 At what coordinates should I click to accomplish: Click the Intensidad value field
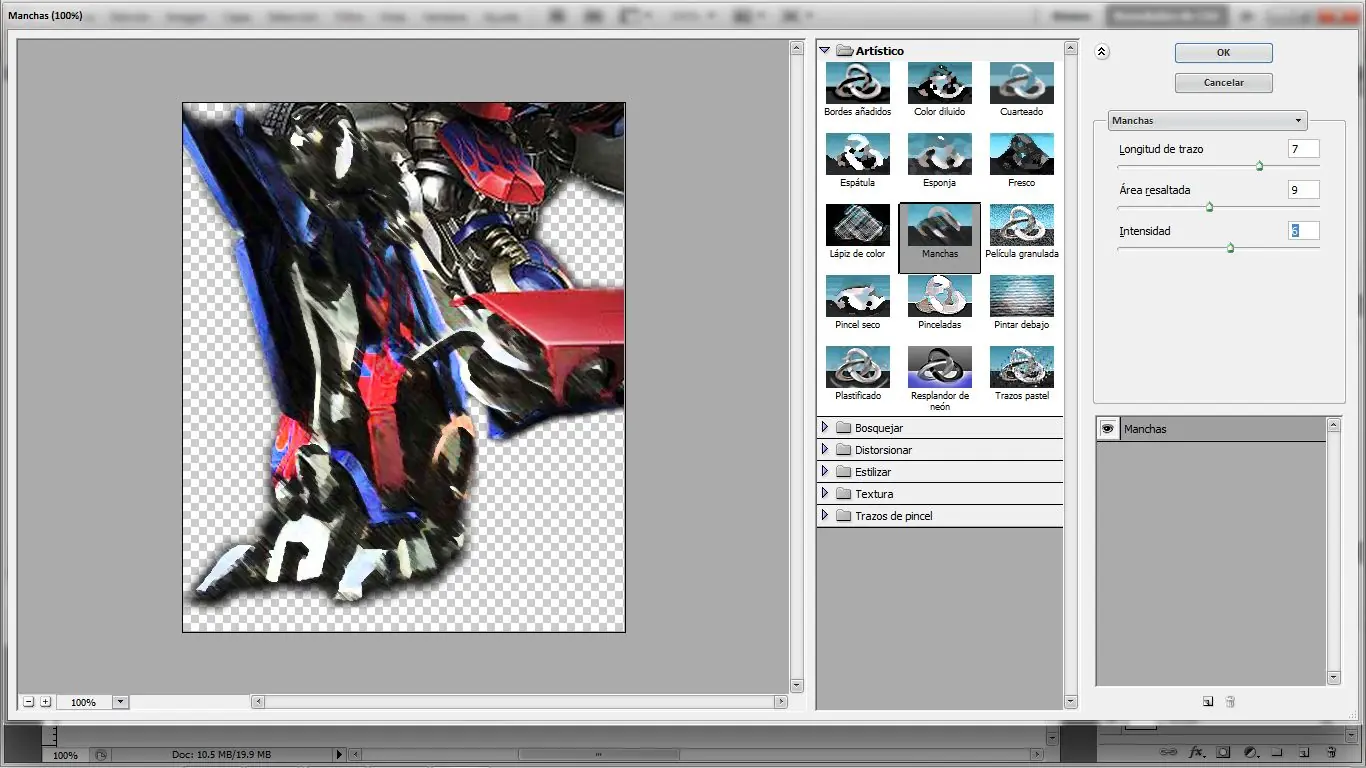pos(1304,231)
